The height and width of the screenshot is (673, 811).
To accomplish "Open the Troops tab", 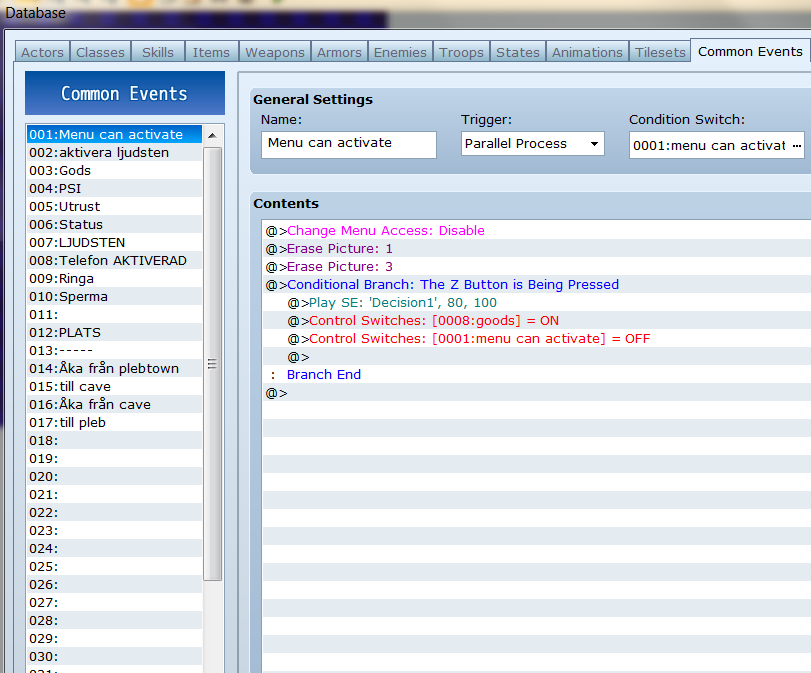I will coord(461,52).
